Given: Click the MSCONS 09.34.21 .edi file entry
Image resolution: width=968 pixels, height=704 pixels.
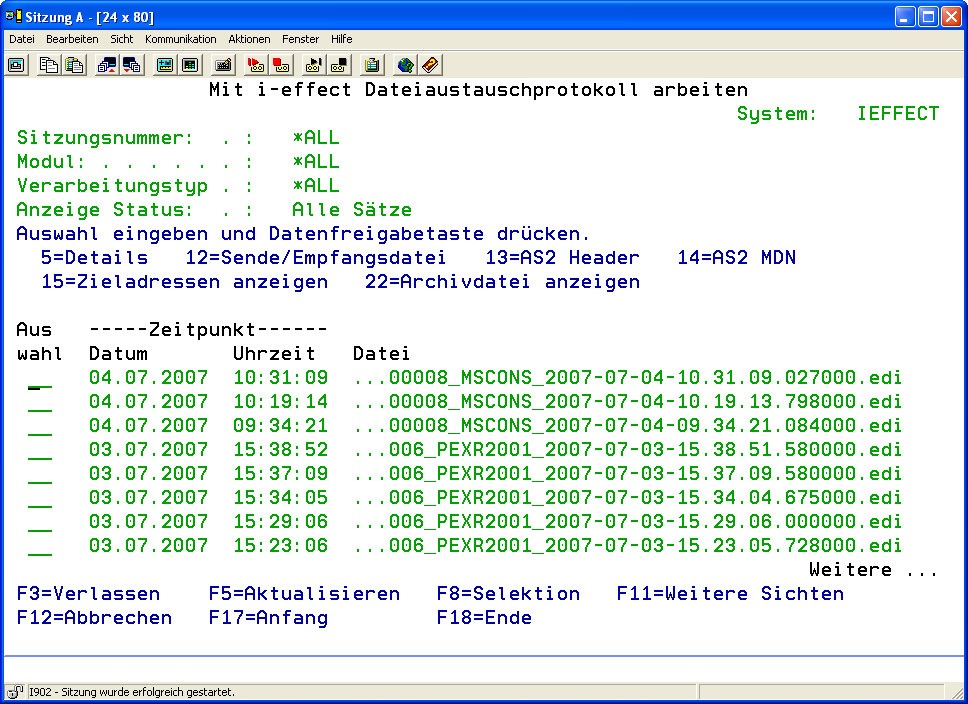Looking at the screenshot, I should coord(627,426).
